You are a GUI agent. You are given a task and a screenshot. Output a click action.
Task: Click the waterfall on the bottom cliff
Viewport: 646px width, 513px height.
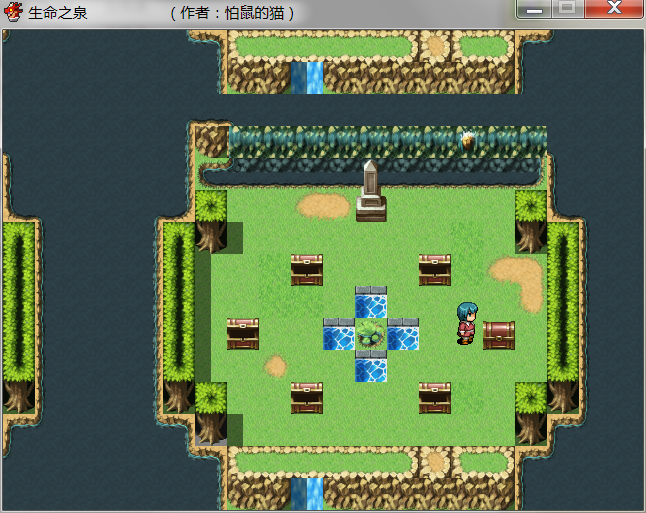click(307, 494)
